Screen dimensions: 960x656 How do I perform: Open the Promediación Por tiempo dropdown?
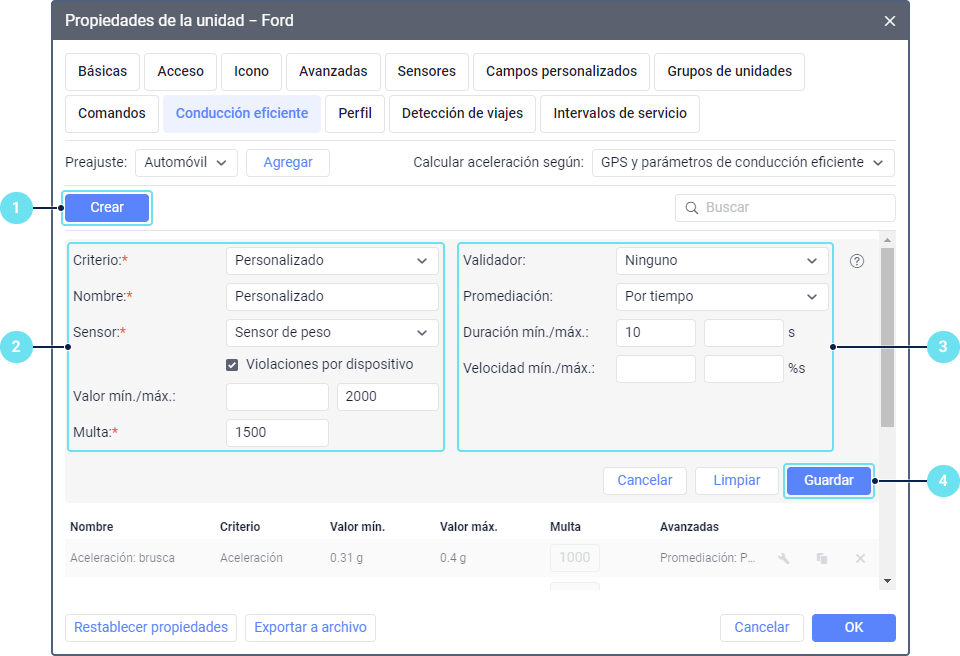722,296
